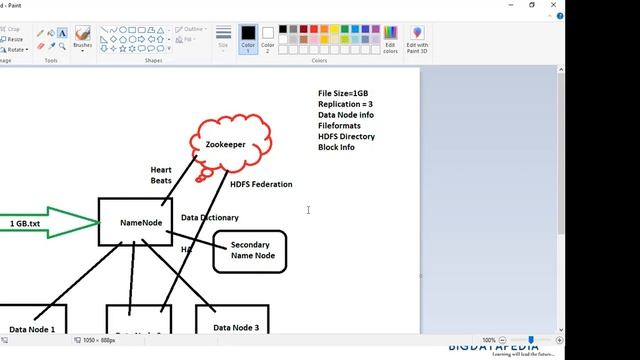Click the 'NameNode' label on canvas
Screen dimensions: 640x360
[x=141, y=223]
